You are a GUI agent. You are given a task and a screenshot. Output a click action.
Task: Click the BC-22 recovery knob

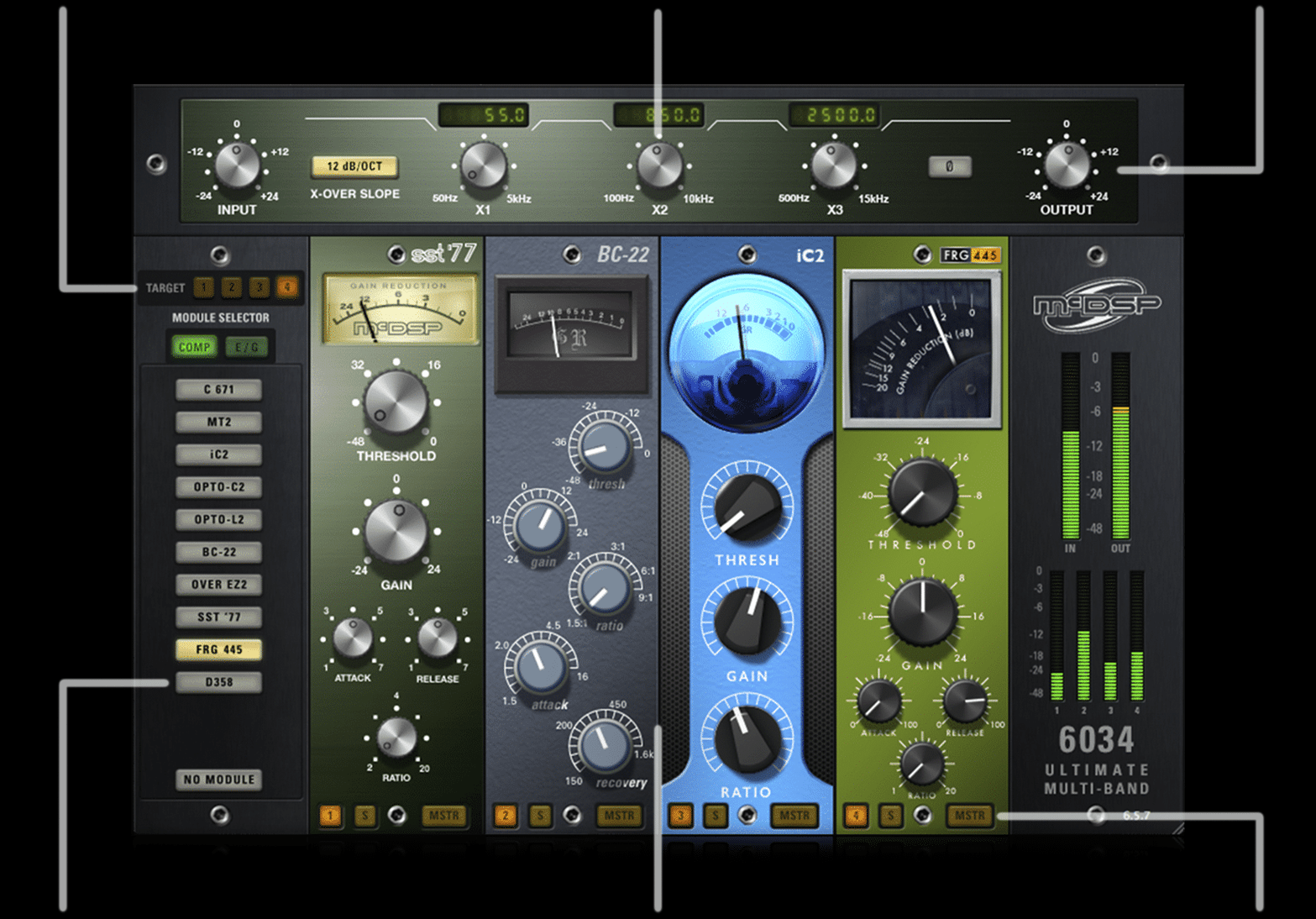click(605, 744)
